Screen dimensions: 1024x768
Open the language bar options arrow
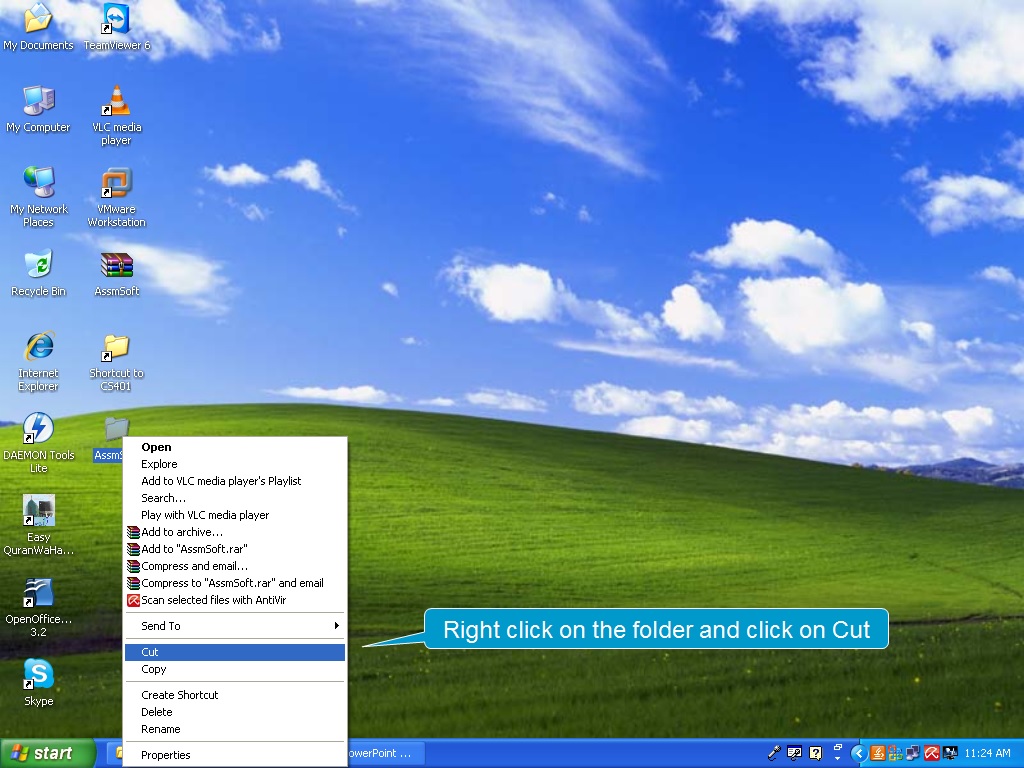[x=837, y=759]
